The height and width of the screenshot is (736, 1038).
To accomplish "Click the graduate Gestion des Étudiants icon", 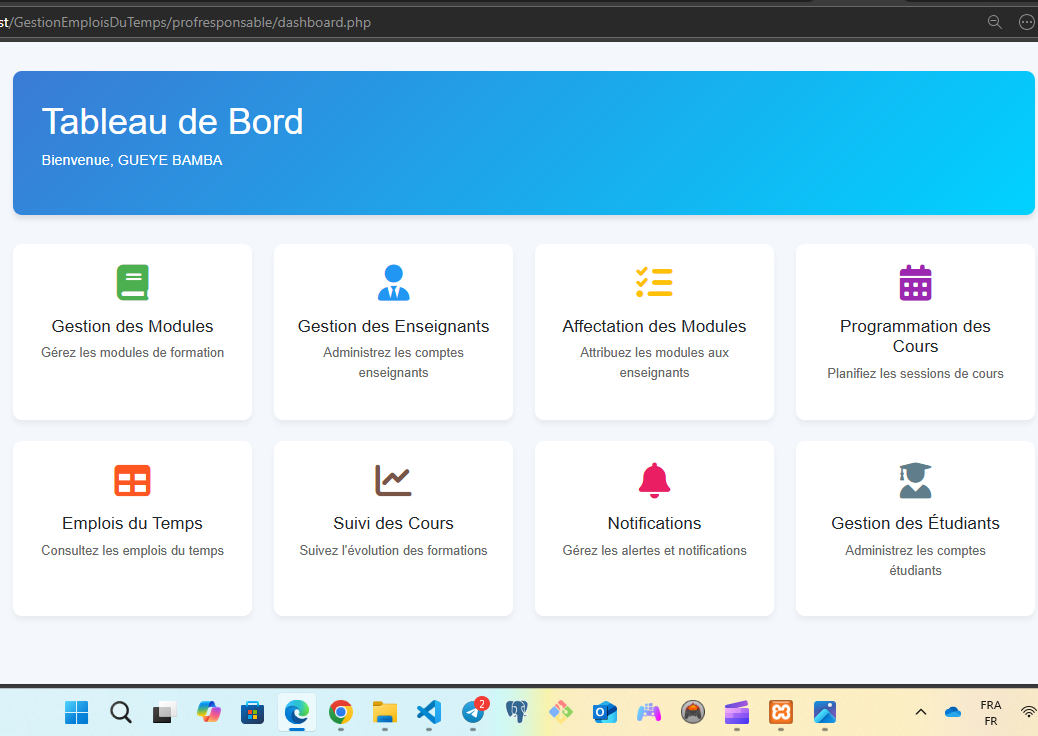I will coord(915,480).
